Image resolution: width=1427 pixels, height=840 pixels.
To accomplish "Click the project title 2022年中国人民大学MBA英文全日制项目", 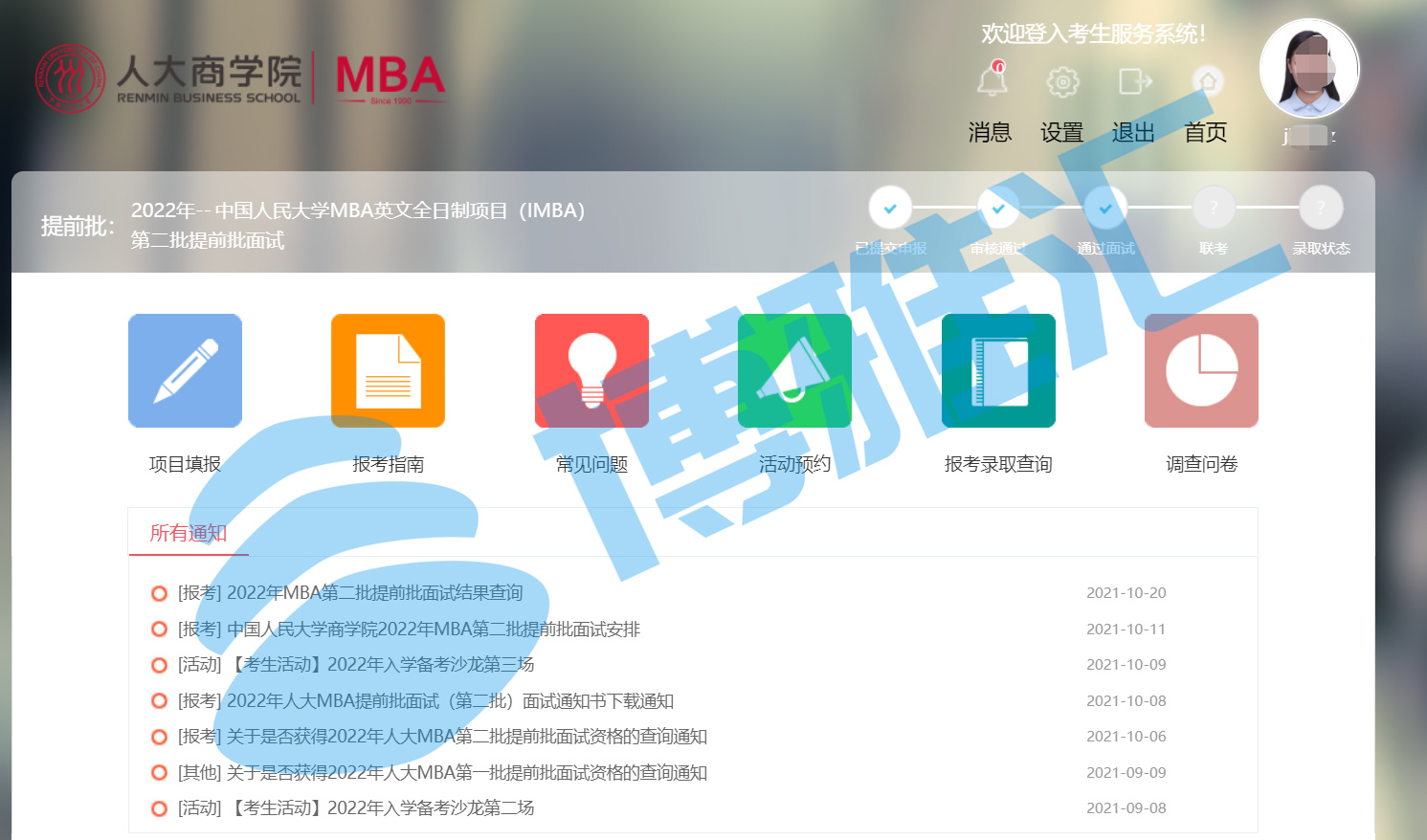I will (358, 210).
